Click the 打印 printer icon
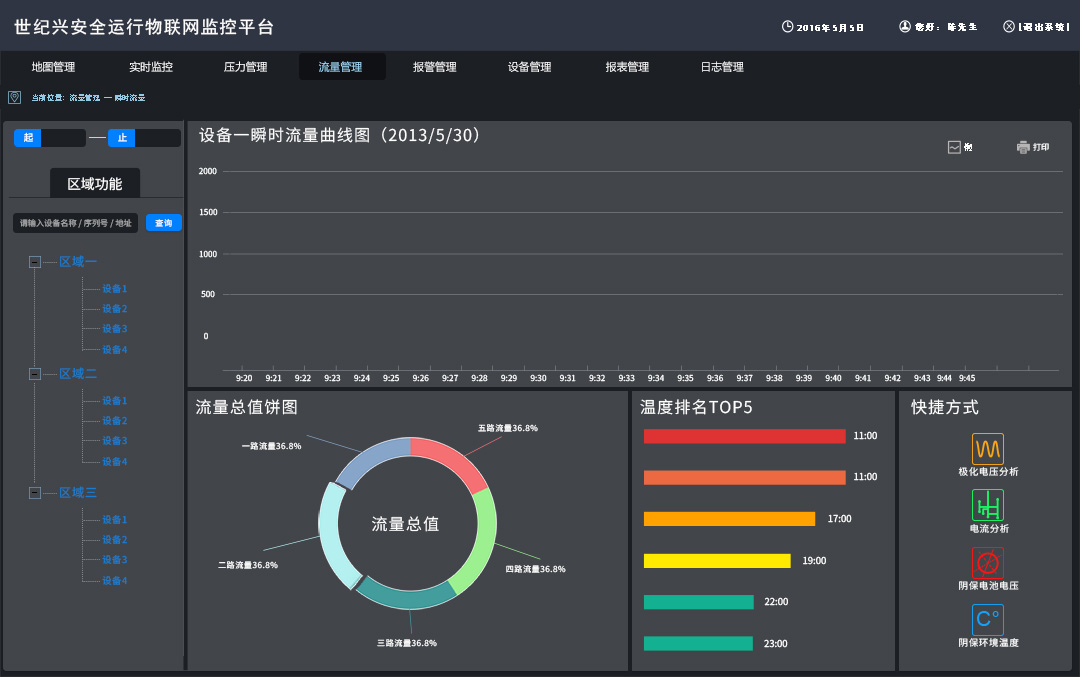This screenshot has width=1080, height=677. pyautogui.click(x=1022, y=146)
